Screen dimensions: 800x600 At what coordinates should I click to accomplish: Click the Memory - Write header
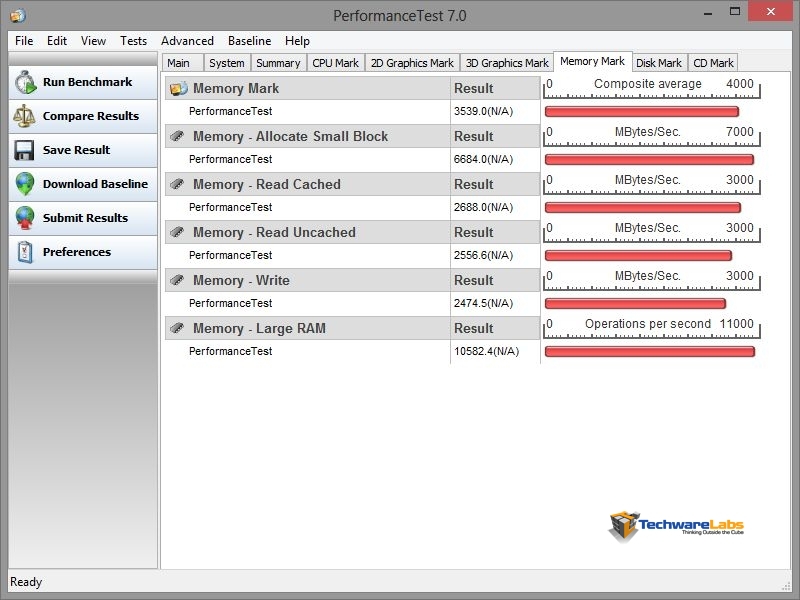[241, 280]
